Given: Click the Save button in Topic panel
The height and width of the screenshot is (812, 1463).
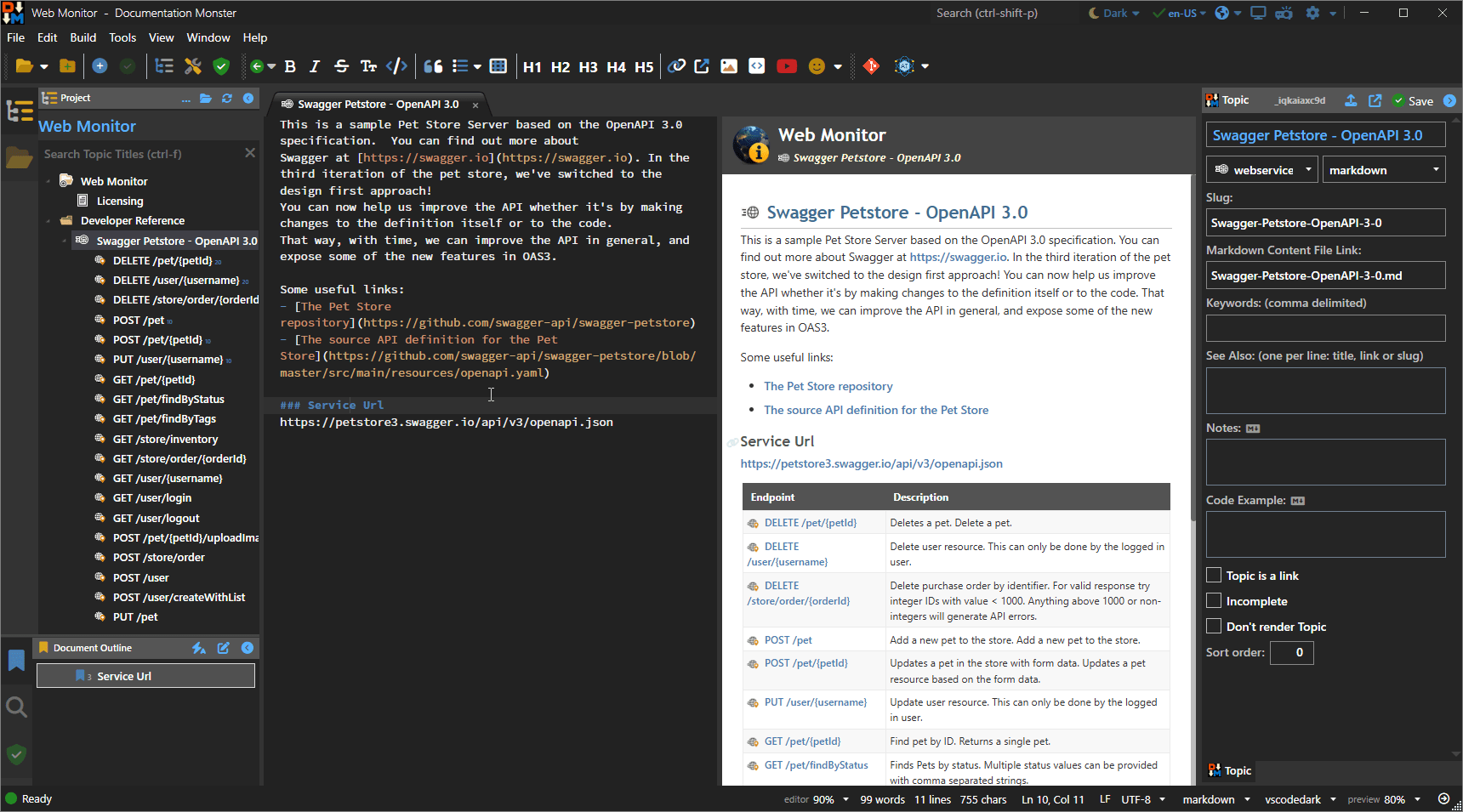Looking at the screenshot, I should [x=1414, y=101].
